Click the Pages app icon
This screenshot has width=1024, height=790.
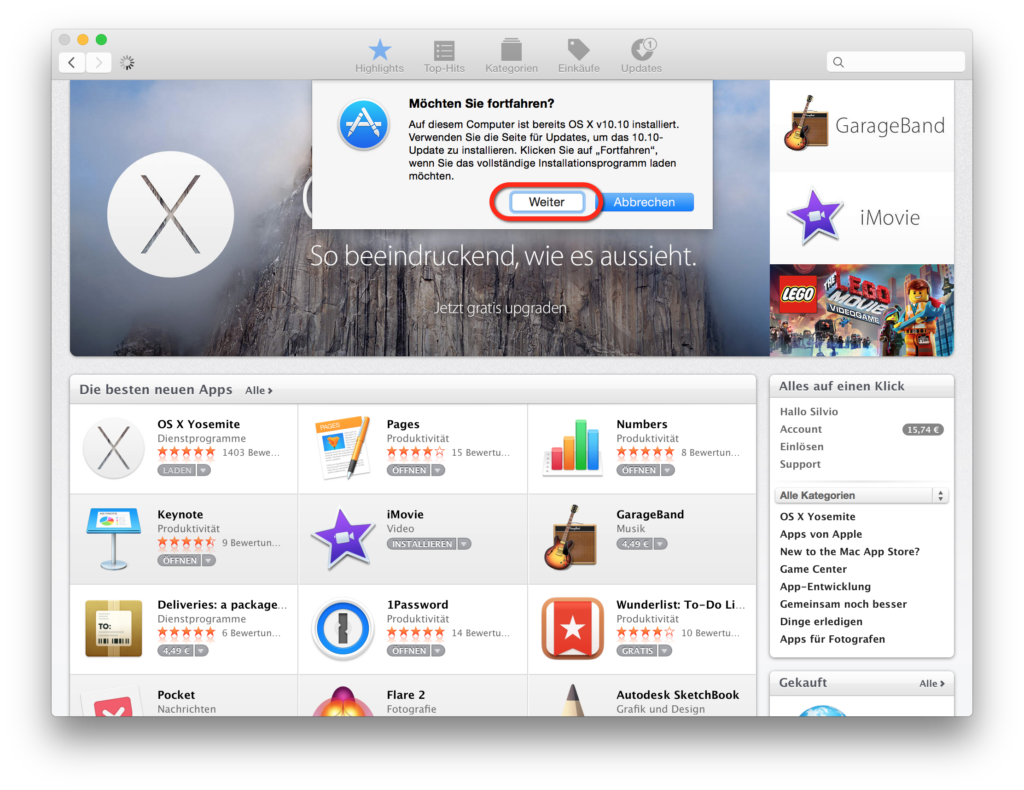(342, 449)
